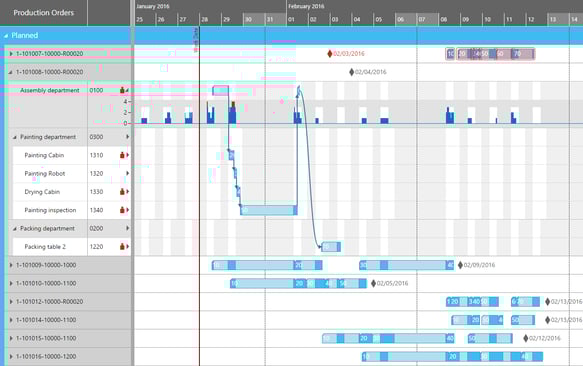
Task: Click the 02/04/2016 due date diamond marker
Action: pyautogui.click(x=351, y=72)
